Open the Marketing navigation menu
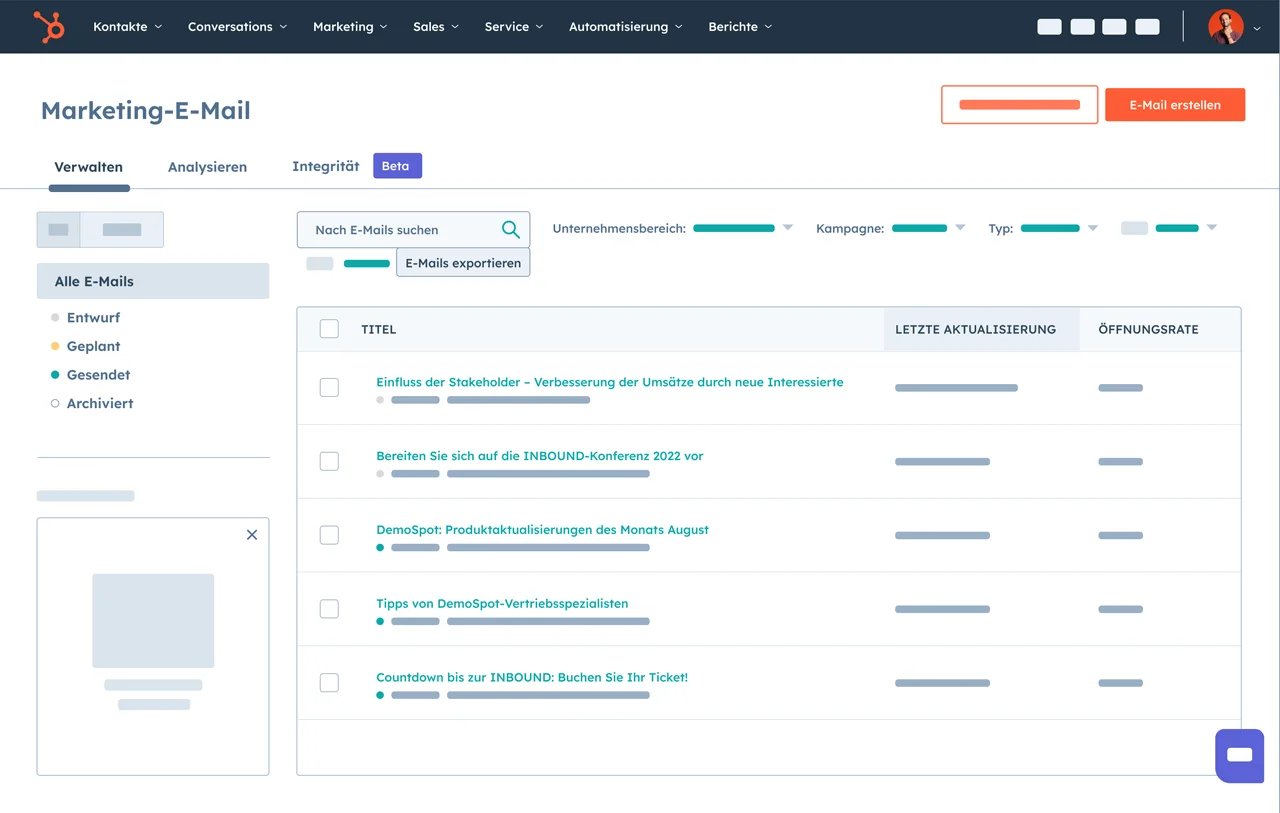1280x813 pixels. coord(349,27)
